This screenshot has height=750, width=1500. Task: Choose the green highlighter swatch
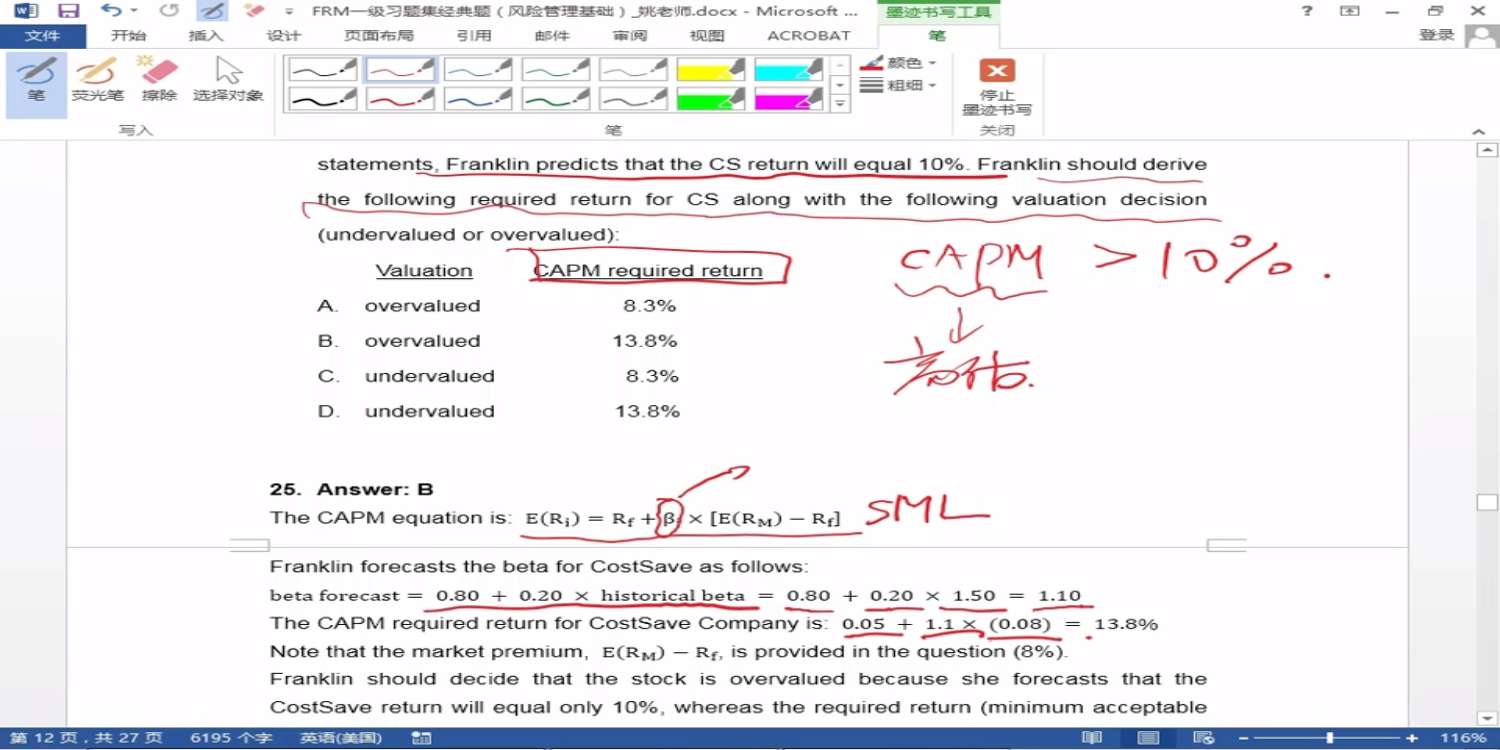click(x=710, y=99)
